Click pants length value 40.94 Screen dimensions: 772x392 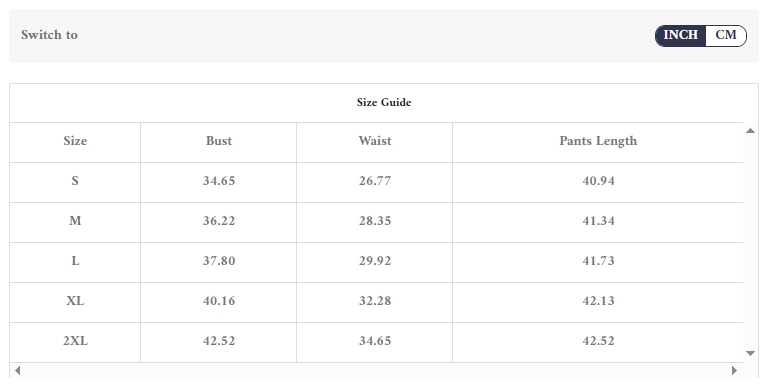pyautogui.click(x=598, y=181)
